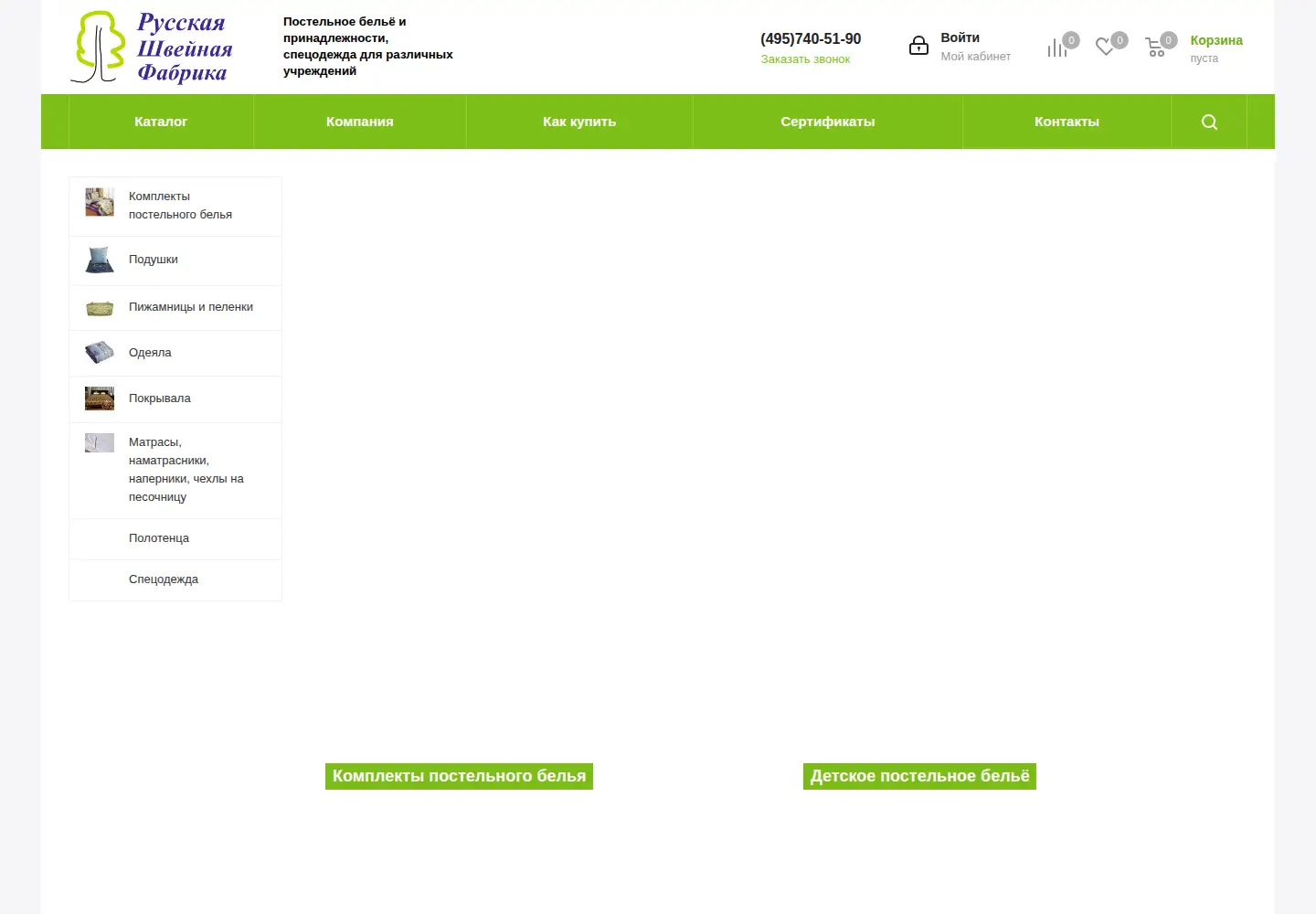Click the cart status text пуста
Image resolution: width=1316 pixels, height=914 pixels.
click(1204, 58)
